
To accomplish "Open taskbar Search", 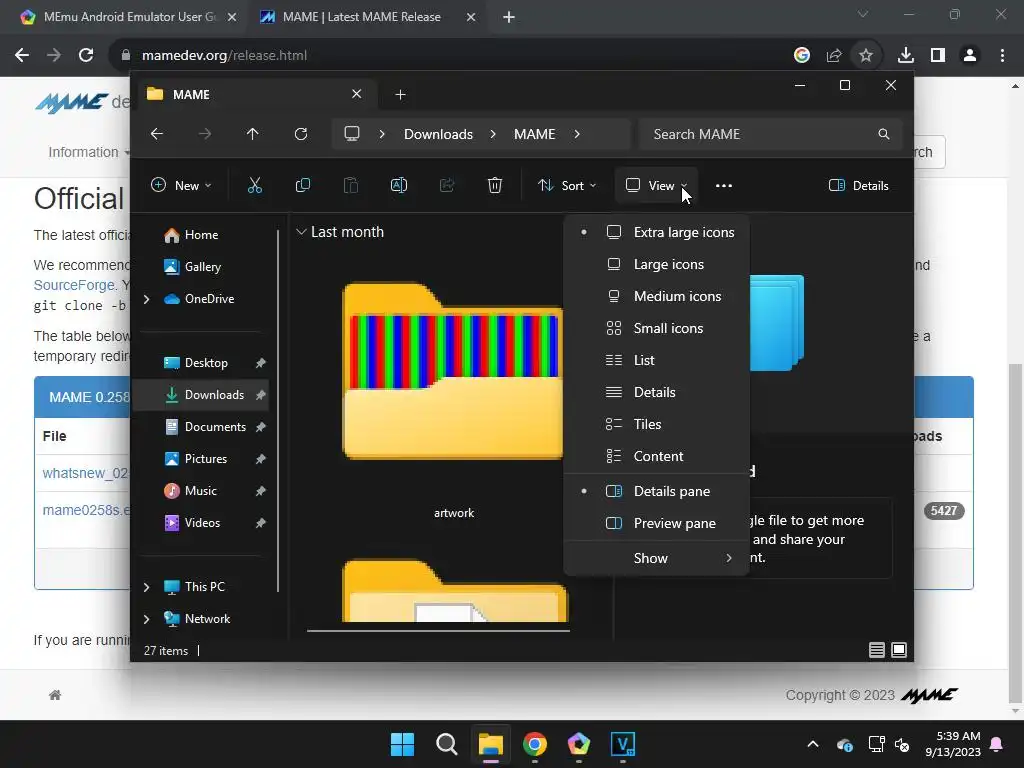I will pos(447,744).
